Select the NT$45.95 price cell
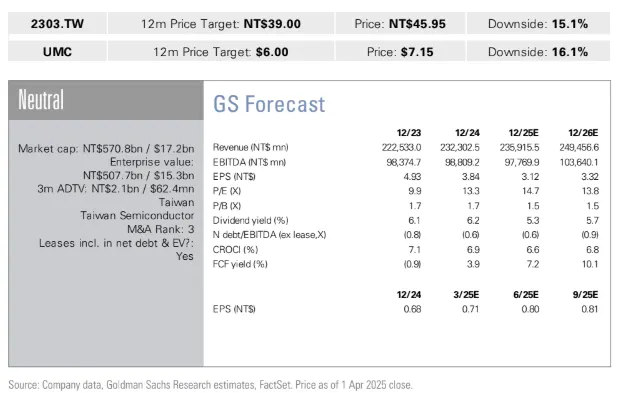The height and width of the screenshot is (394, 619). [400, 23]
